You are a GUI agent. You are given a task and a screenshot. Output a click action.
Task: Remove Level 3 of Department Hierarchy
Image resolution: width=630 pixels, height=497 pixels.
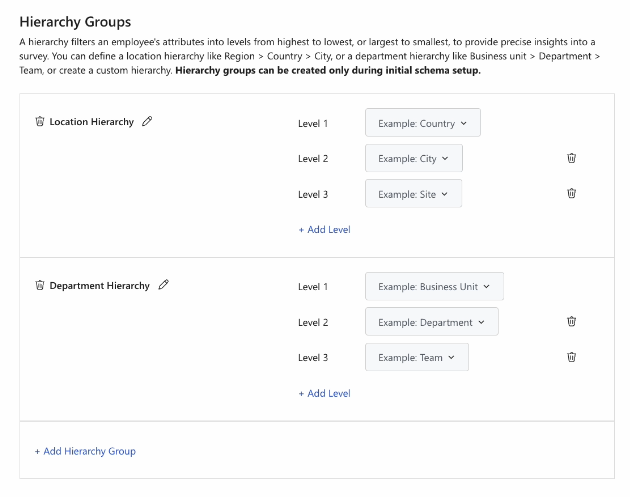(x=571, y=357)
